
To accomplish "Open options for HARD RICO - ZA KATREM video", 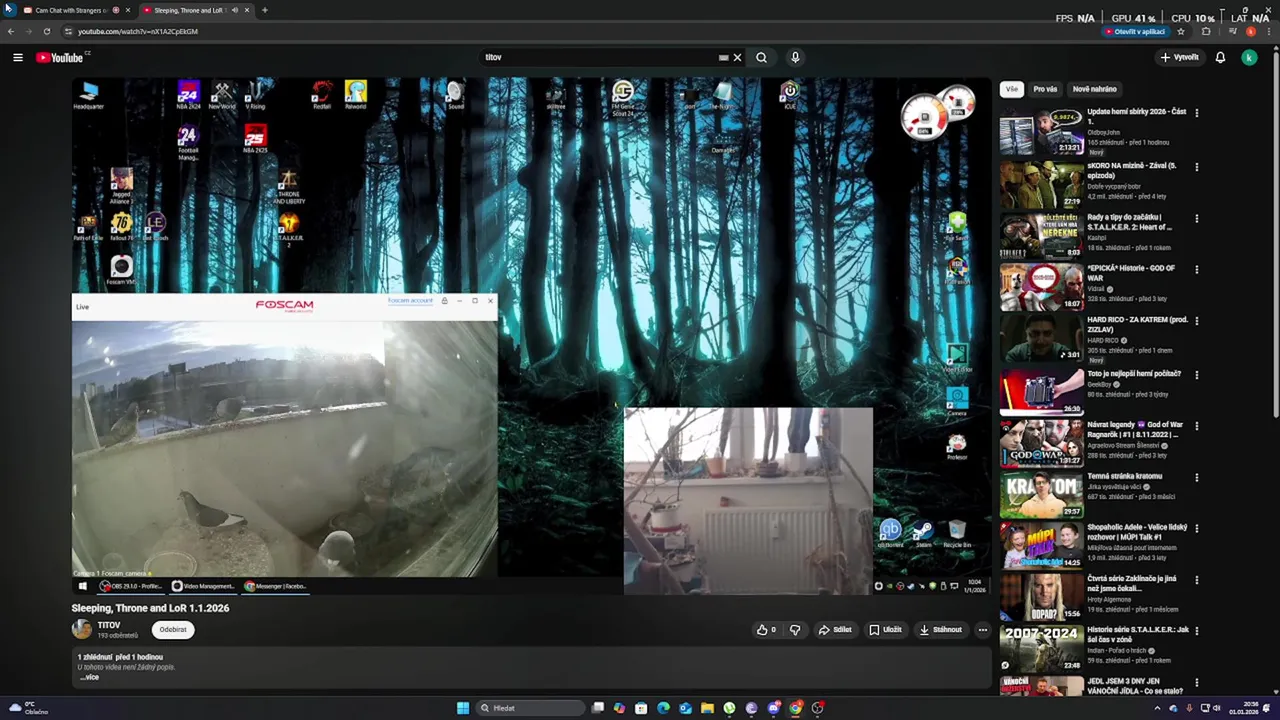I will [x=1196, y=321].
